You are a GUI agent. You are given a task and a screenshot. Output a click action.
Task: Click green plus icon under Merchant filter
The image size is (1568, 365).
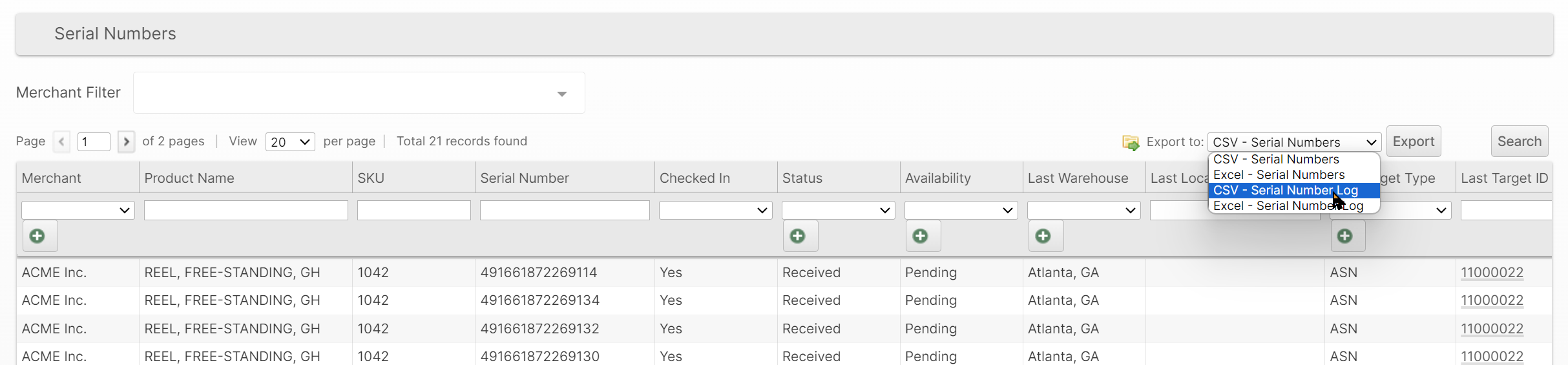38,236
